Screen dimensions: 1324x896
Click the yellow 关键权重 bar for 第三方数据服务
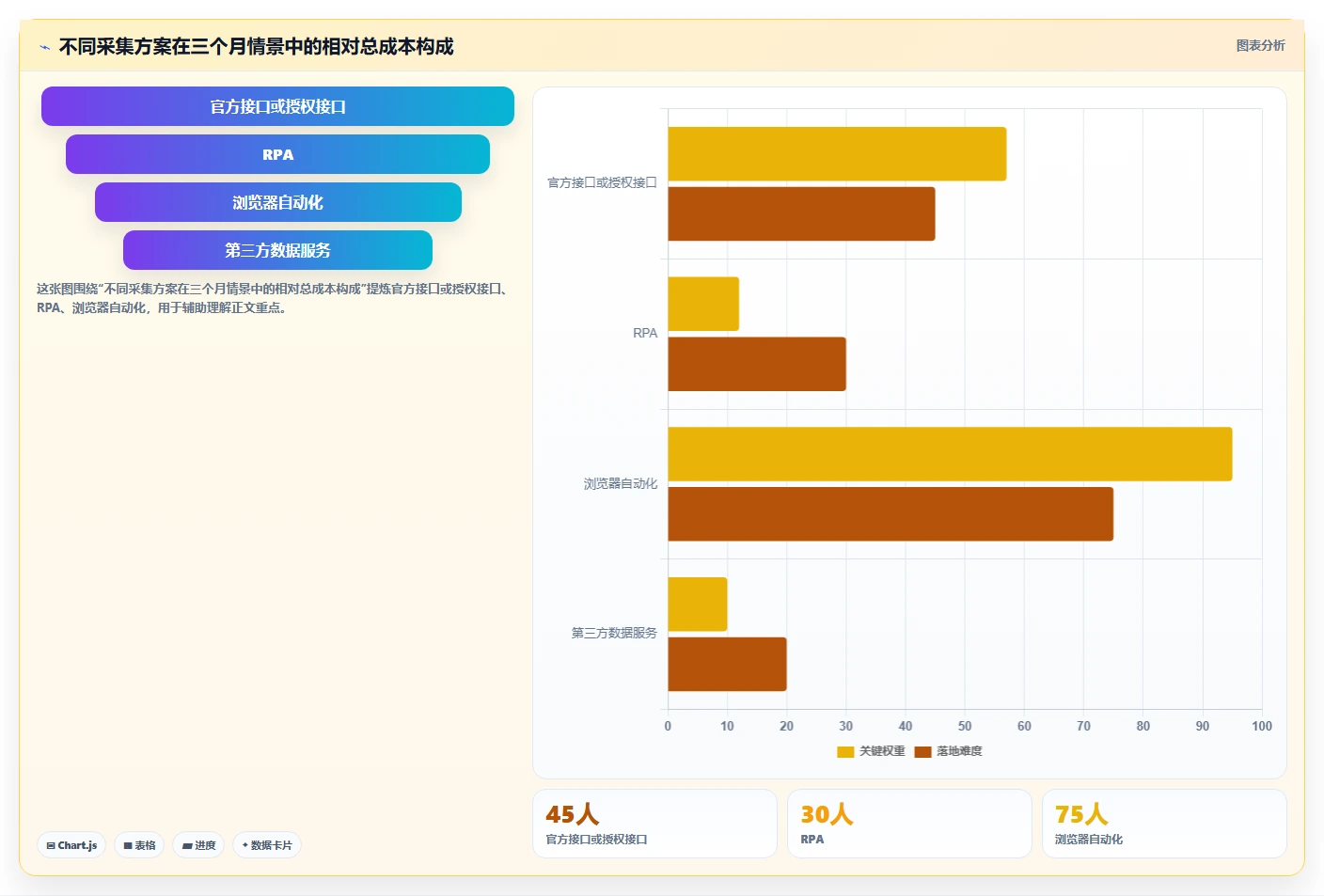click(698, 605)
